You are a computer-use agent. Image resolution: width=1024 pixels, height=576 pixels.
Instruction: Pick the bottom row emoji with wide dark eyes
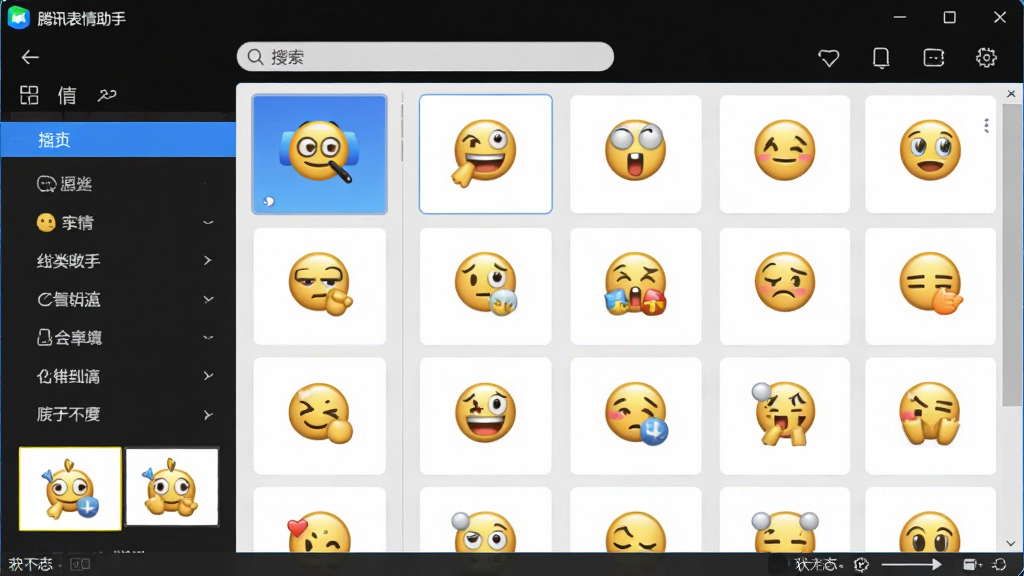point(930,520)
